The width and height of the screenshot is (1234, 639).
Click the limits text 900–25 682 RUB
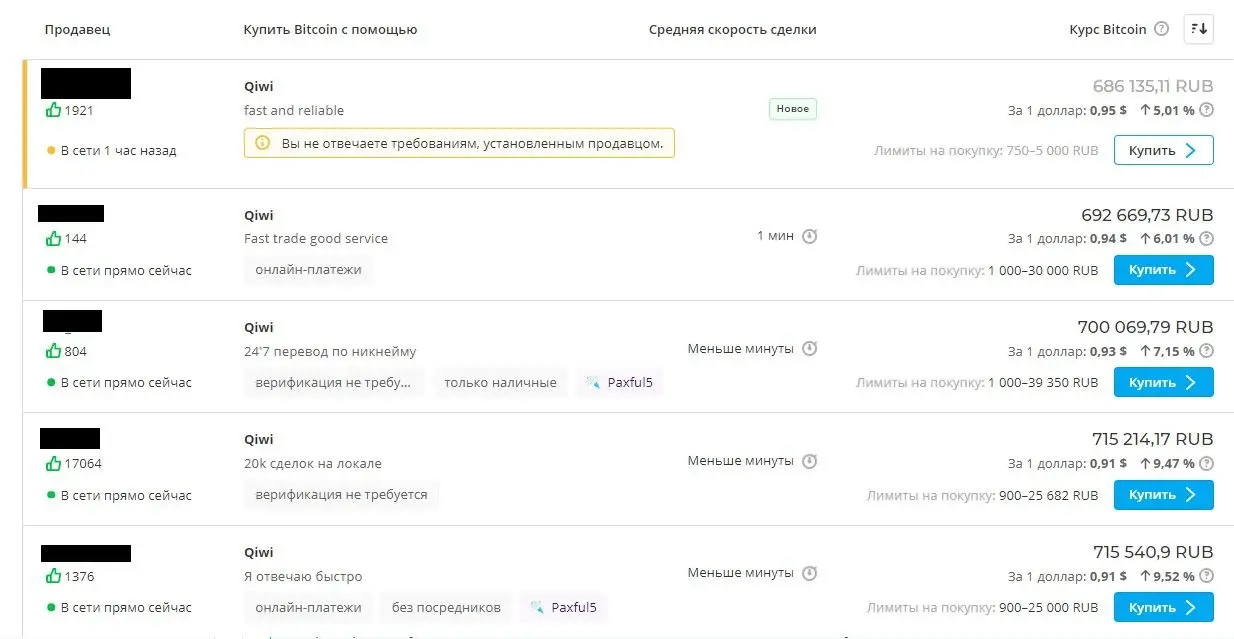[1048, 495]
